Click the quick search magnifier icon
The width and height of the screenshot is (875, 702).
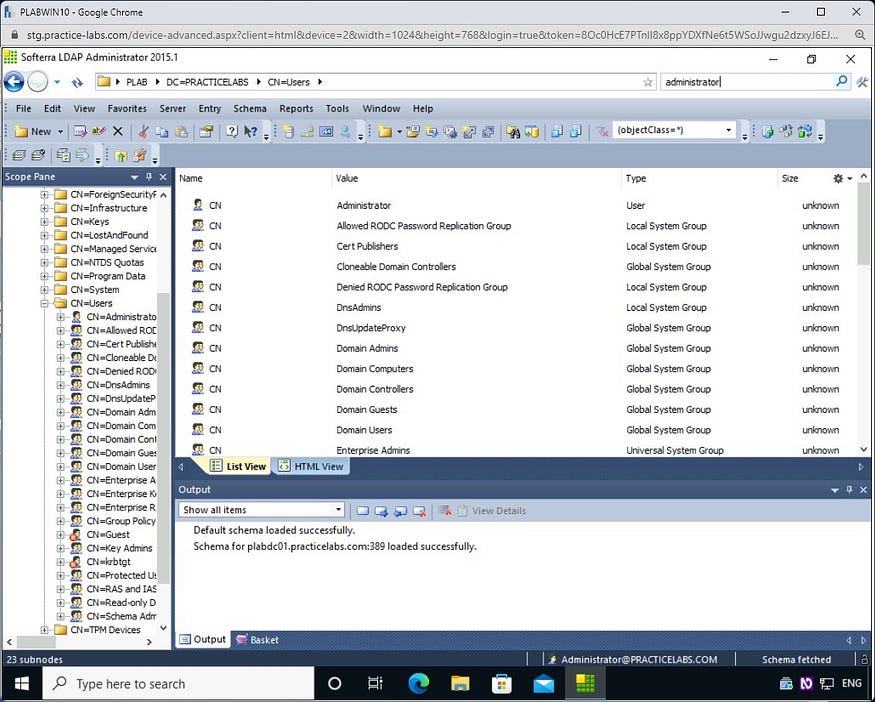[841, 81]
